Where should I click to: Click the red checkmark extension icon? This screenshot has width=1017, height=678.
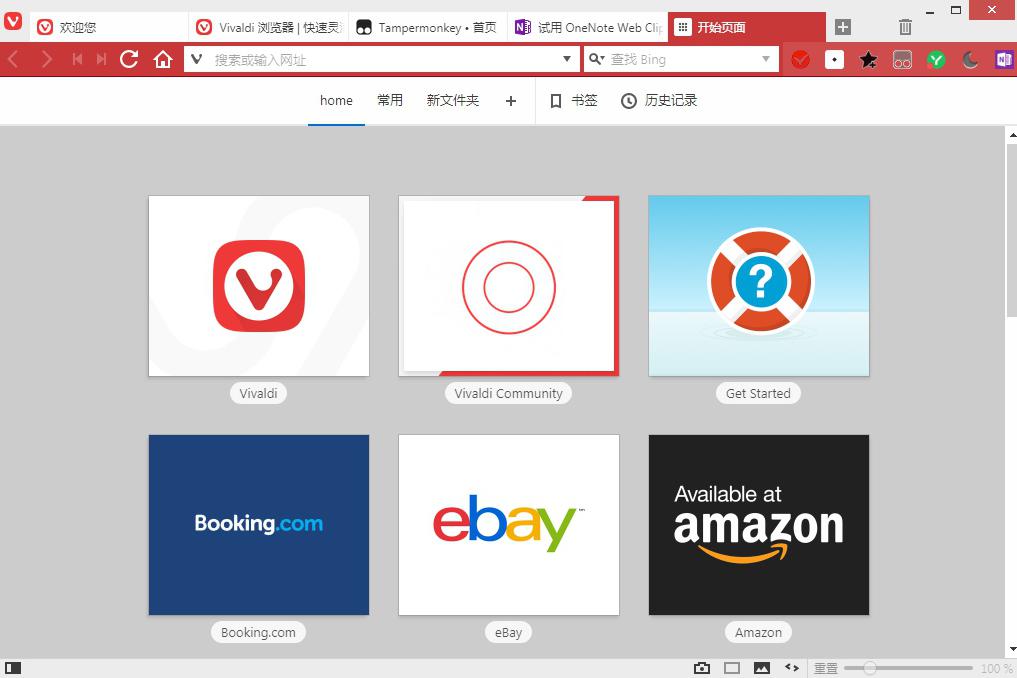800,60
